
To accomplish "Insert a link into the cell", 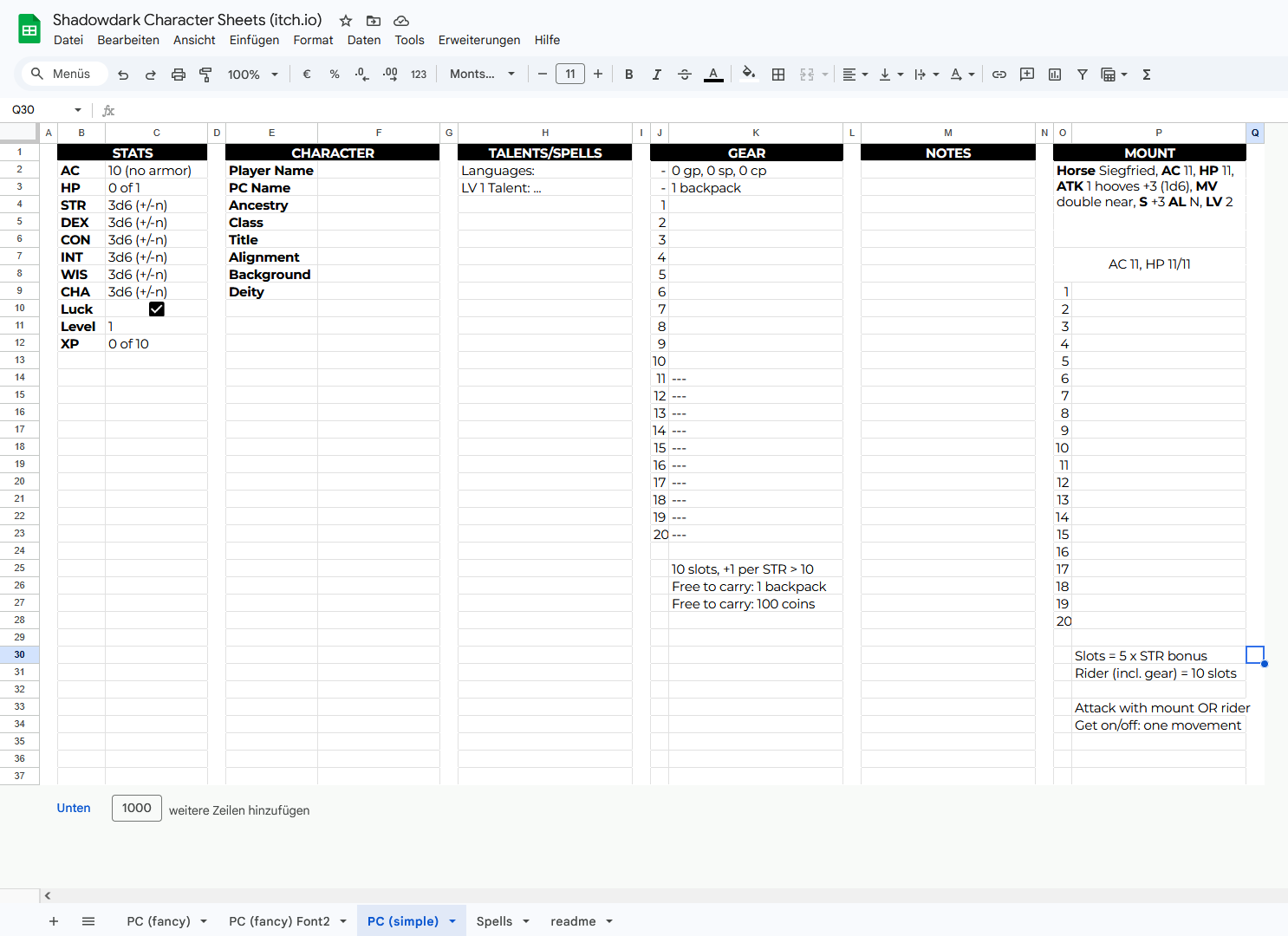I will coord(999,75).
